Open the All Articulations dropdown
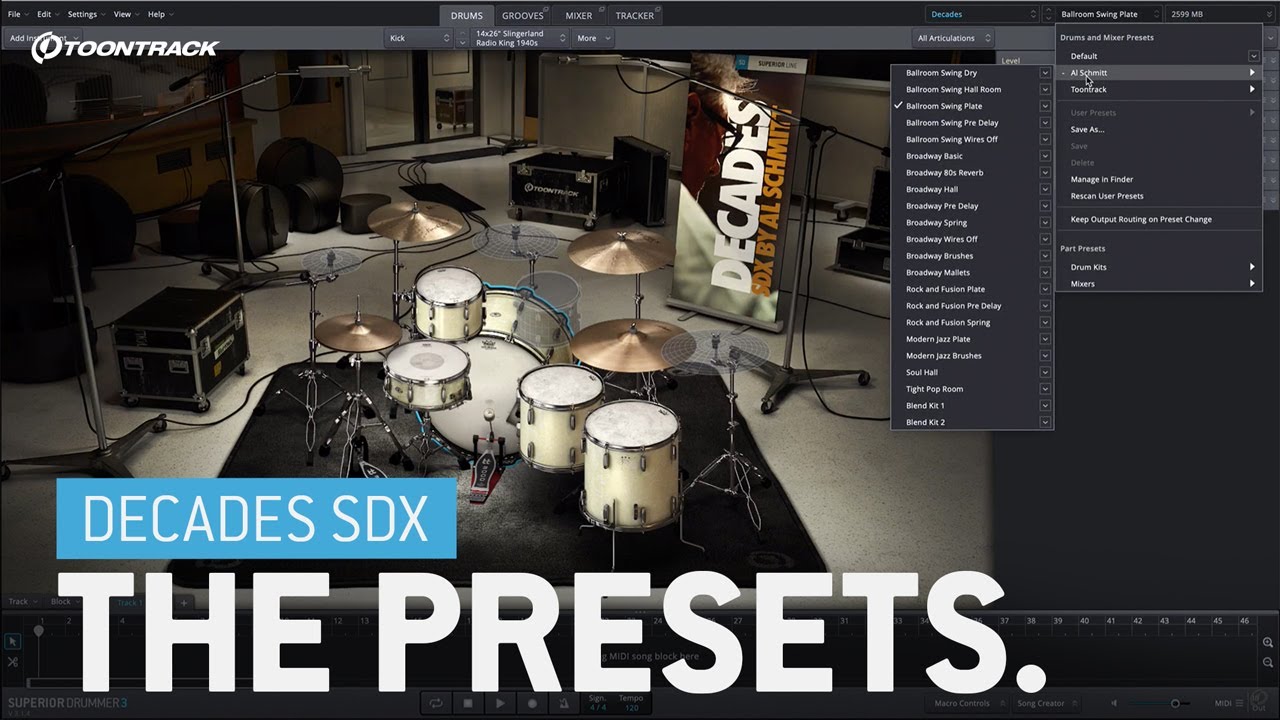 [954, 38]
